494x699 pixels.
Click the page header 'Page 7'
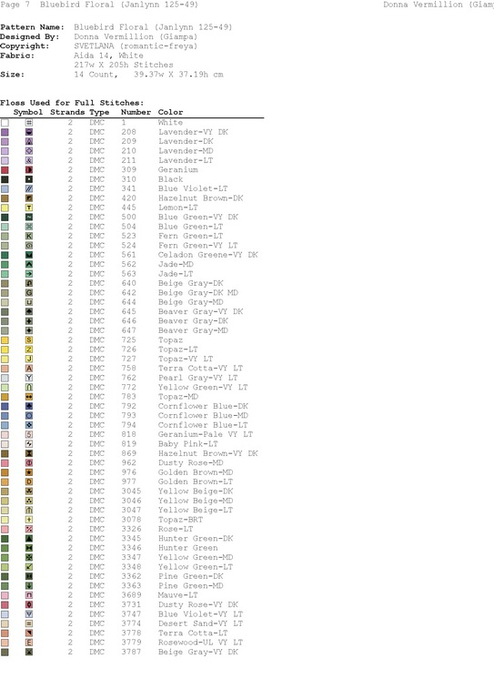point(15,4)
